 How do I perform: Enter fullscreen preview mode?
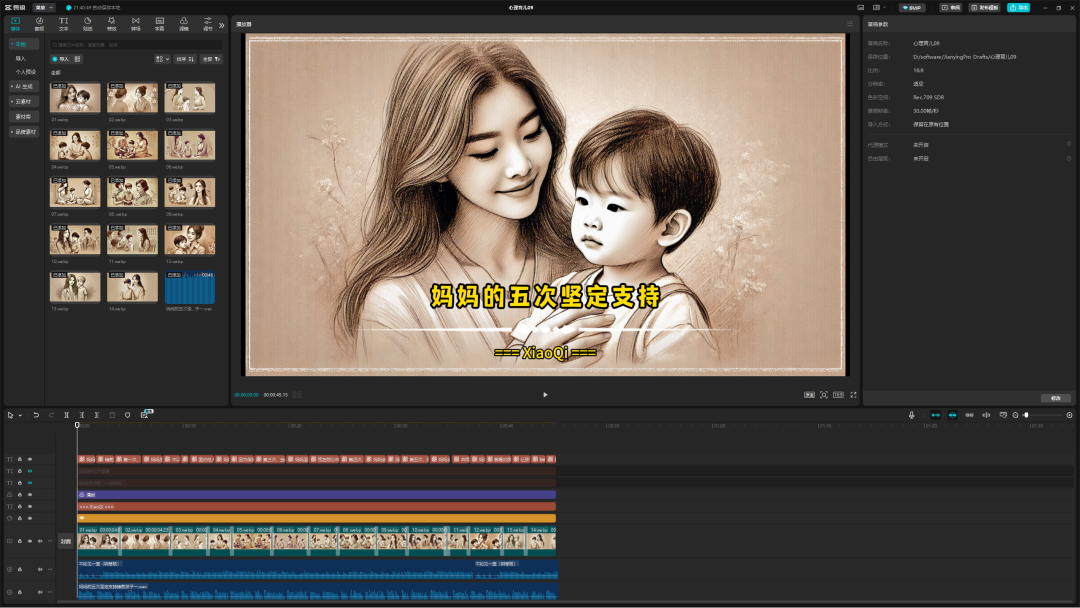(853, 395)
